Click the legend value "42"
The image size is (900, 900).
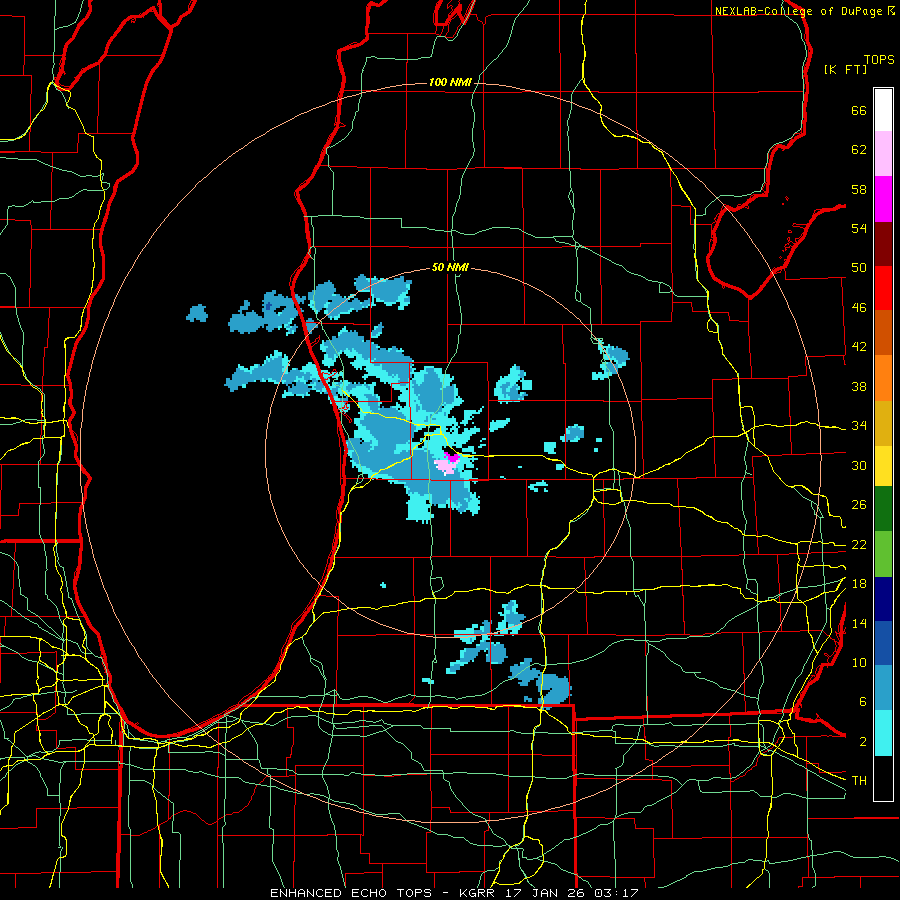tap(859, 347)
